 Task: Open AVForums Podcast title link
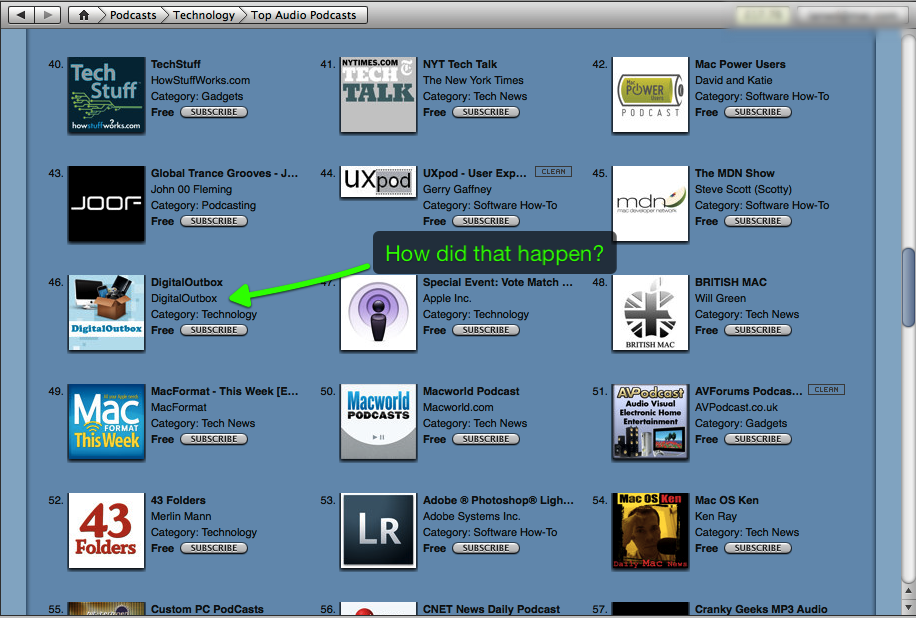[x=748, y=391]
